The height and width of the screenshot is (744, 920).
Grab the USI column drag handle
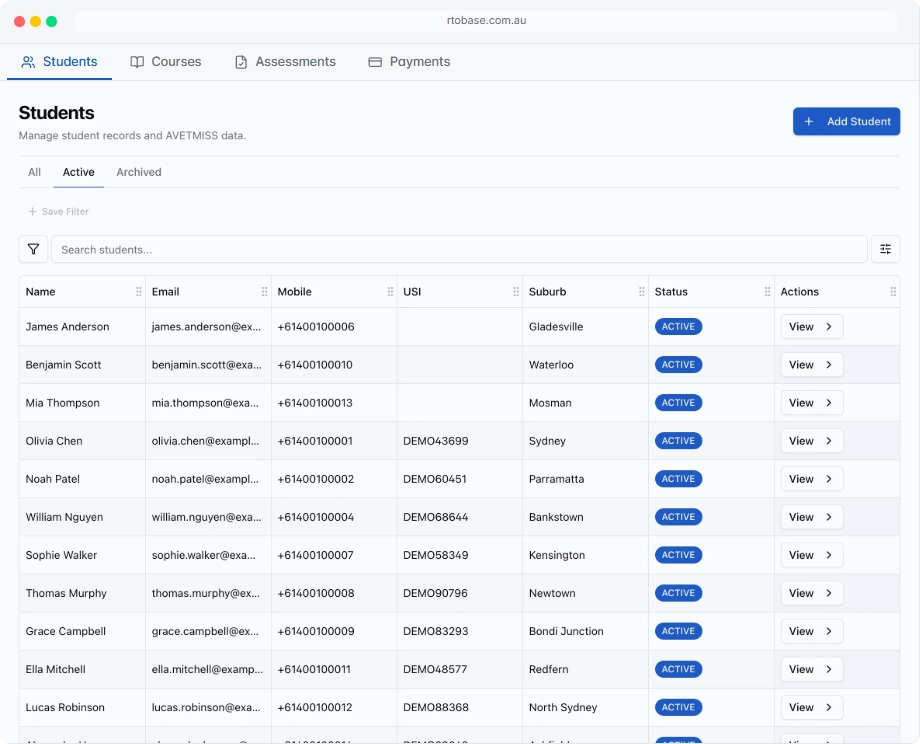pyautogui.click(x=516, y=292)
